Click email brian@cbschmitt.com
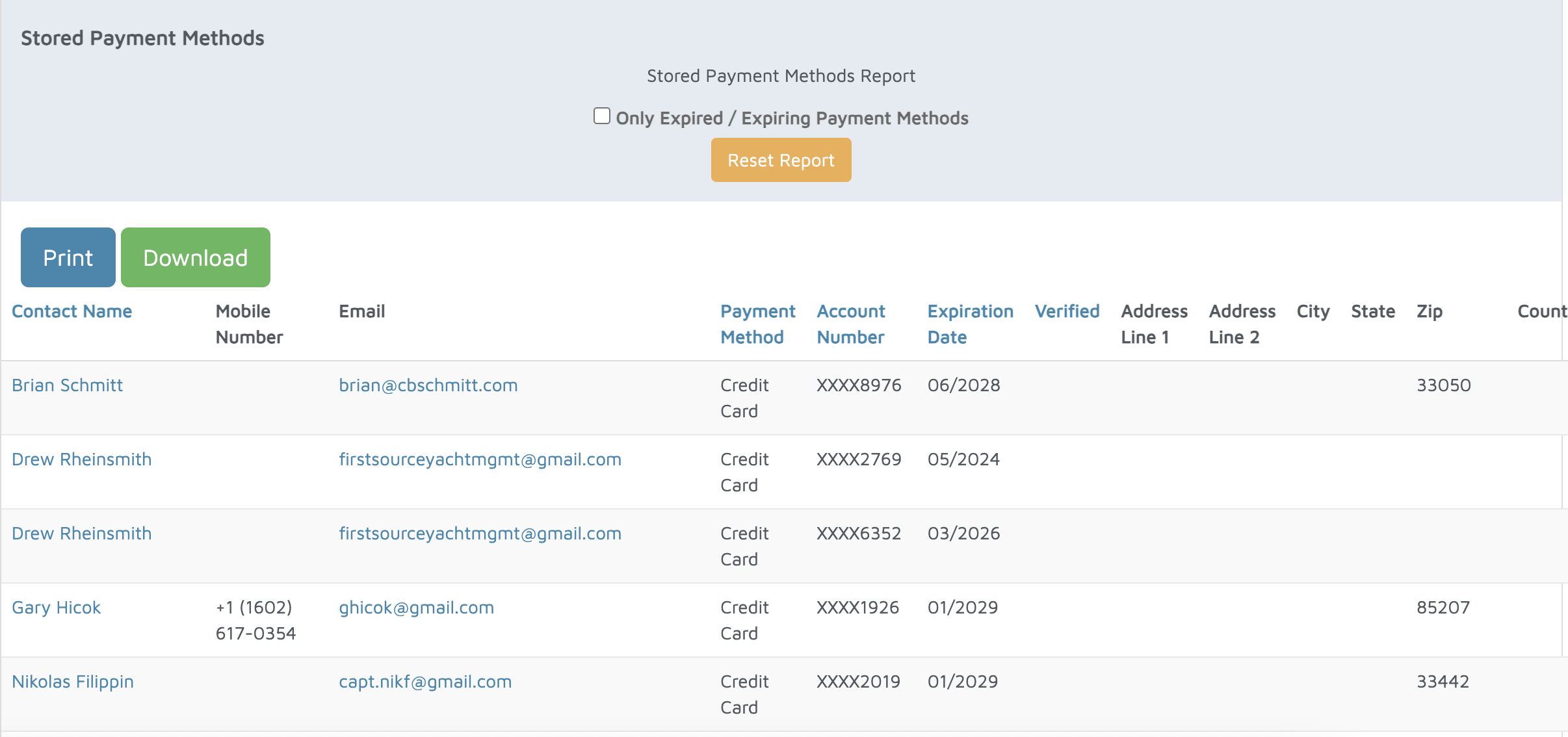 (428, 385)
